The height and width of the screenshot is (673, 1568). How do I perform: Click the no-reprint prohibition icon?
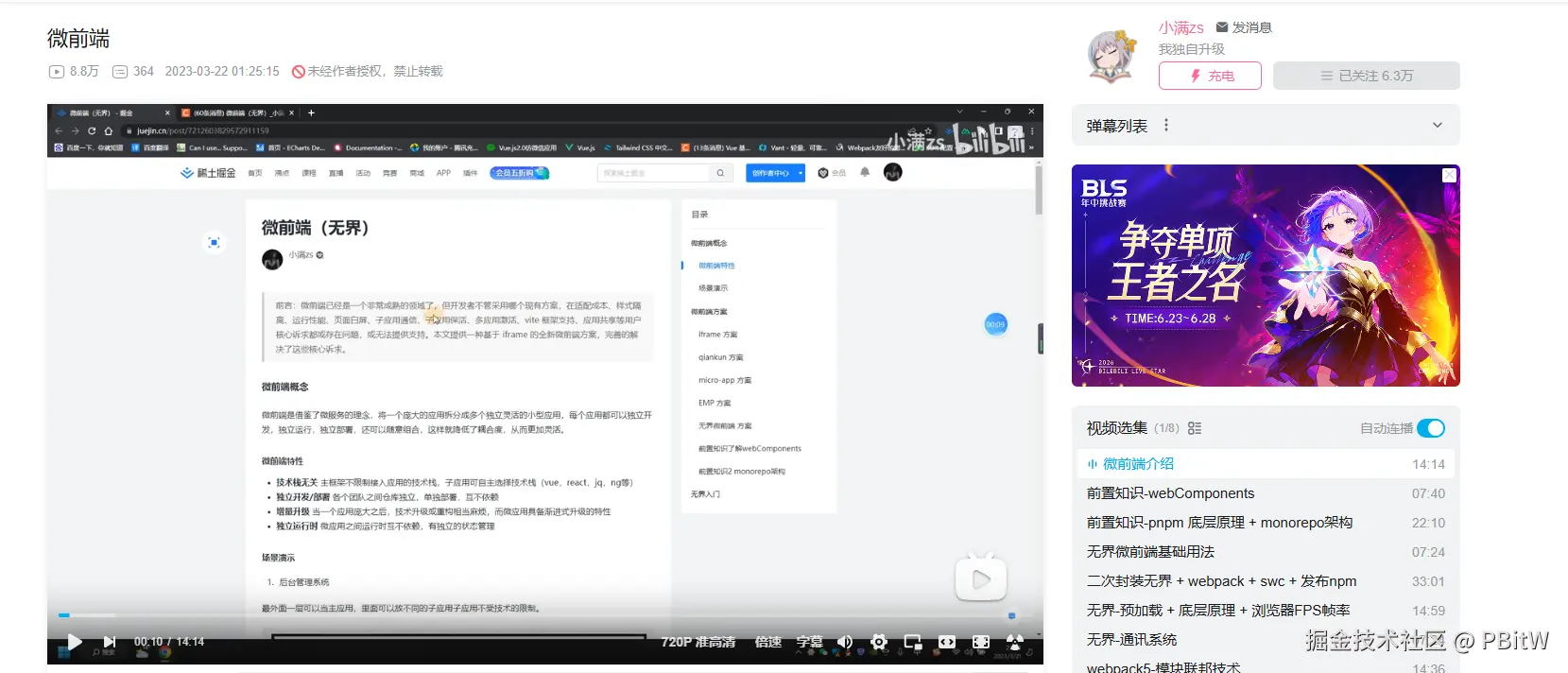click(x=299, y=71)
